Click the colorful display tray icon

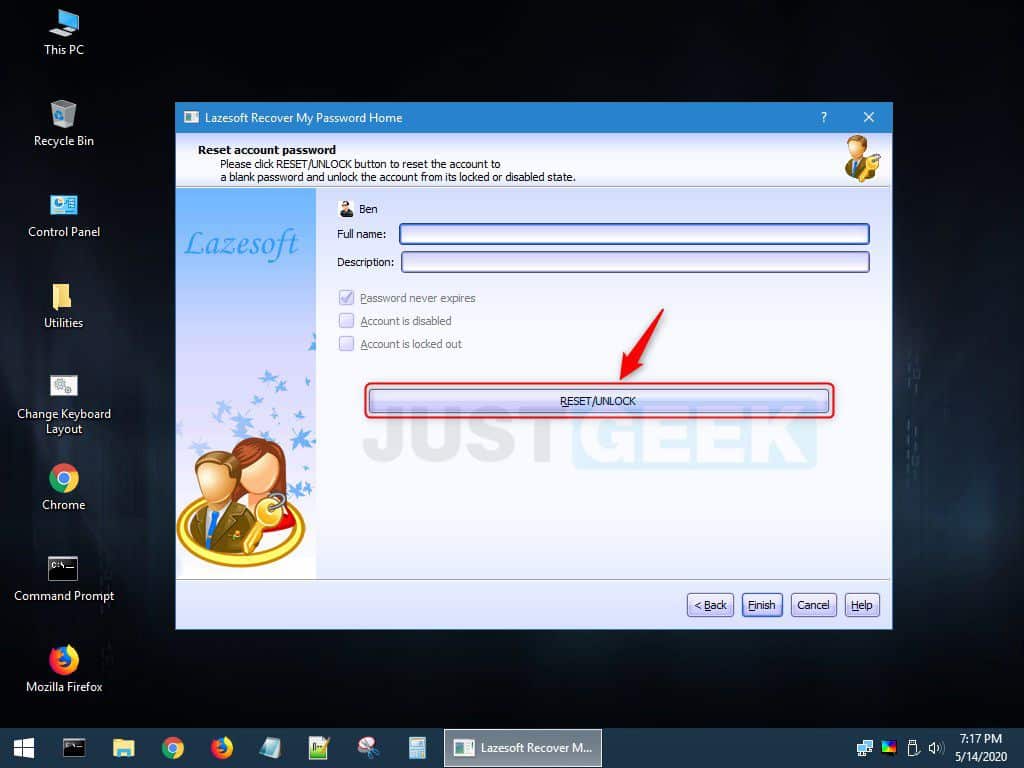coord(889,748)
